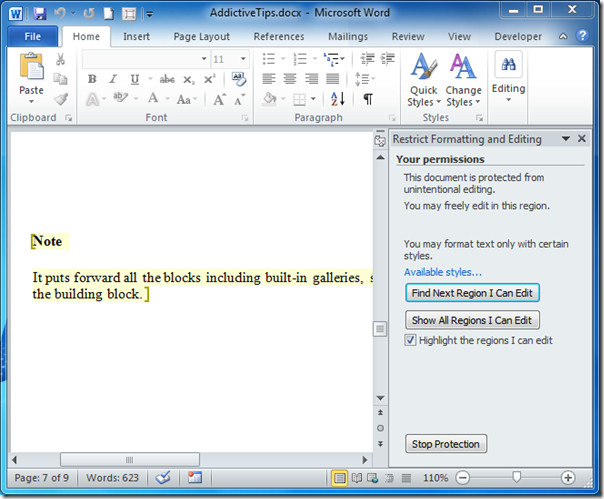The height and width of the screenshot is (499, 604).
Task: Toggle Superscript formatting
Action: point(210,79)
